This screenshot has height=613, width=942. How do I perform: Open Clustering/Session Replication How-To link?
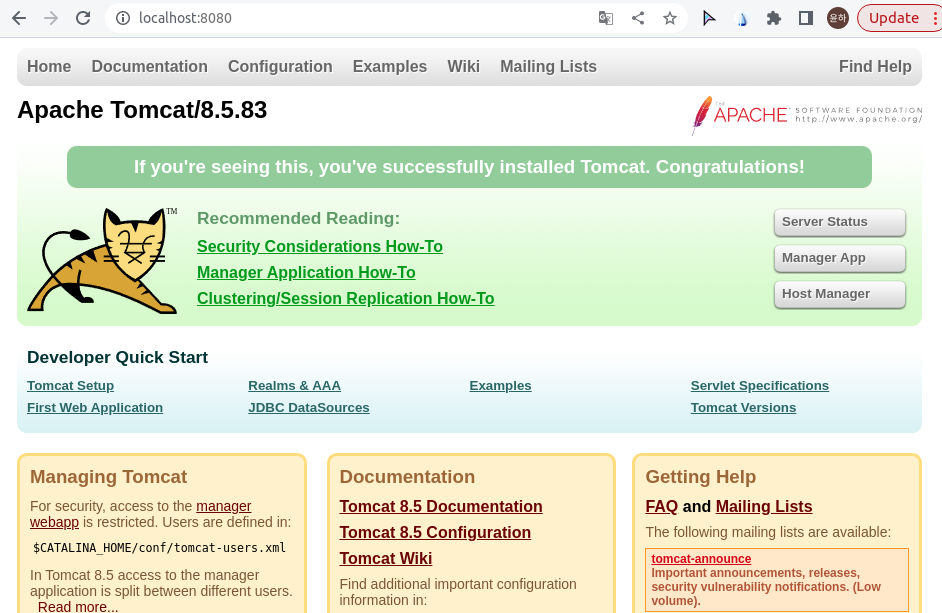point(345,298)
